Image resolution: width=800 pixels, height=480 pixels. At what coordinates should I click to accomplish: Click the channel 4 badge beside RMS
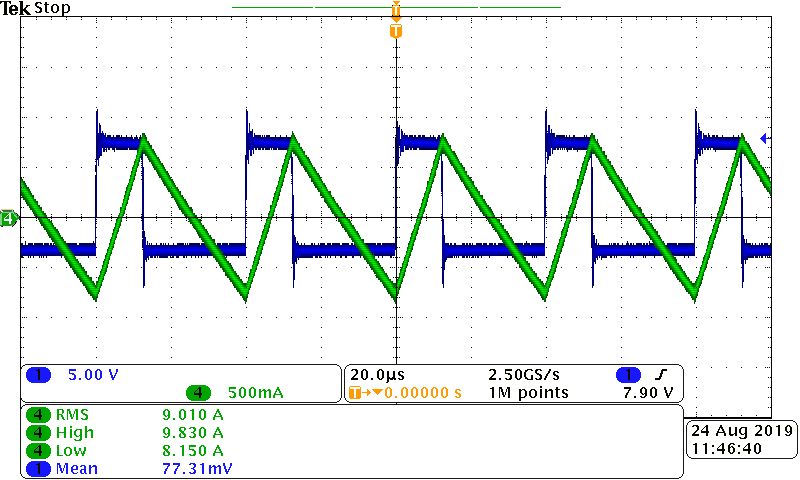[x=39, y=415]
